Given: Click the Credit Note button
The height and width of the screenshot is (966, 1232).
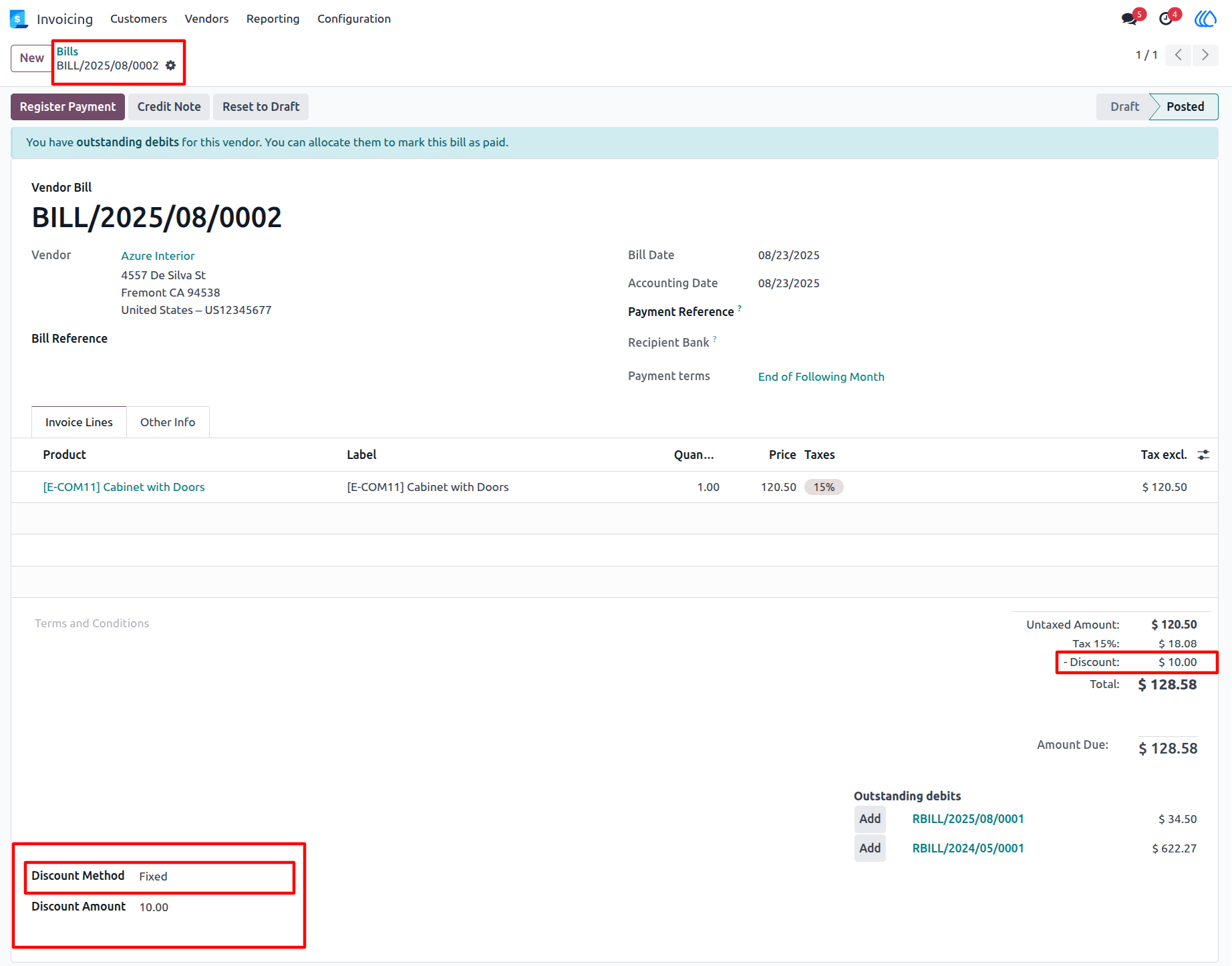Looking at the screenshot, I should coord(169,107).
